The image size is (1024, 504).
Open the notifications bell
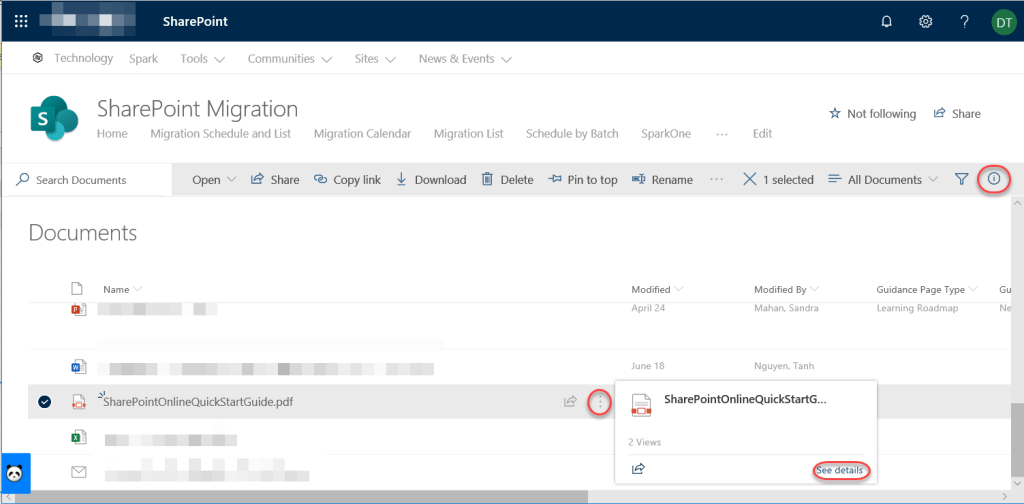pyautogui.click(x=886, y=22)
